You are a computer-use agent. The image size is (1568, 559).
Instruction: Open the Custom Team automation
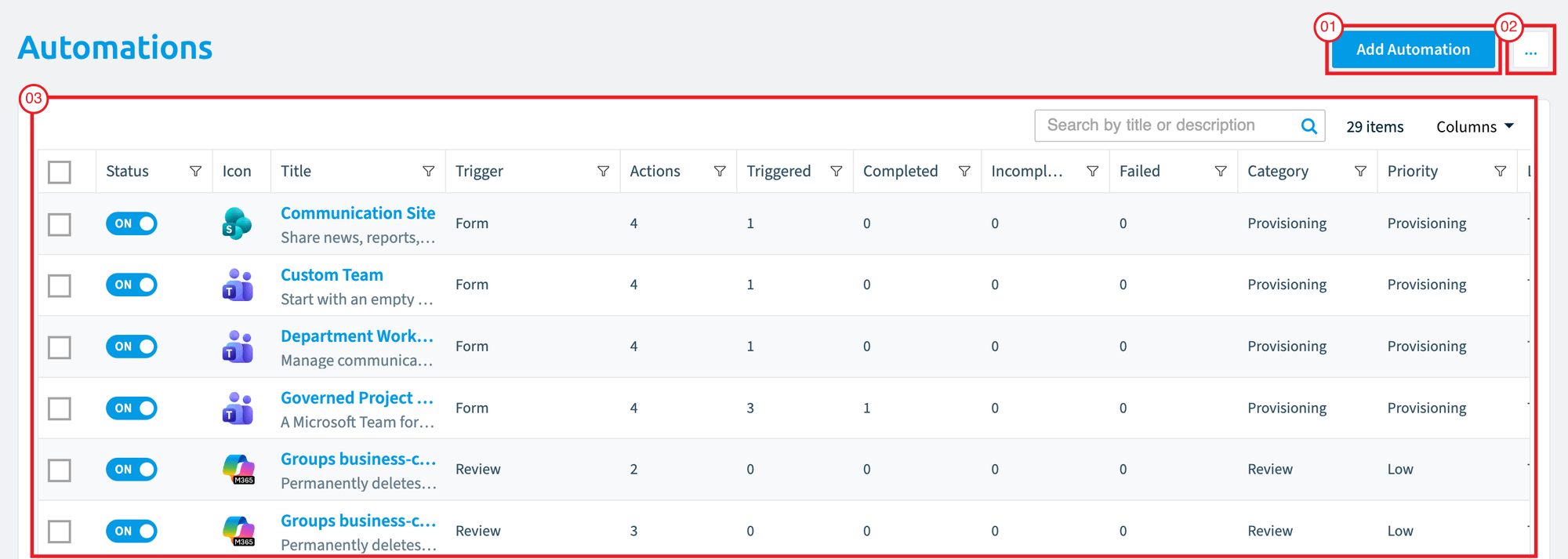point(332,275)
